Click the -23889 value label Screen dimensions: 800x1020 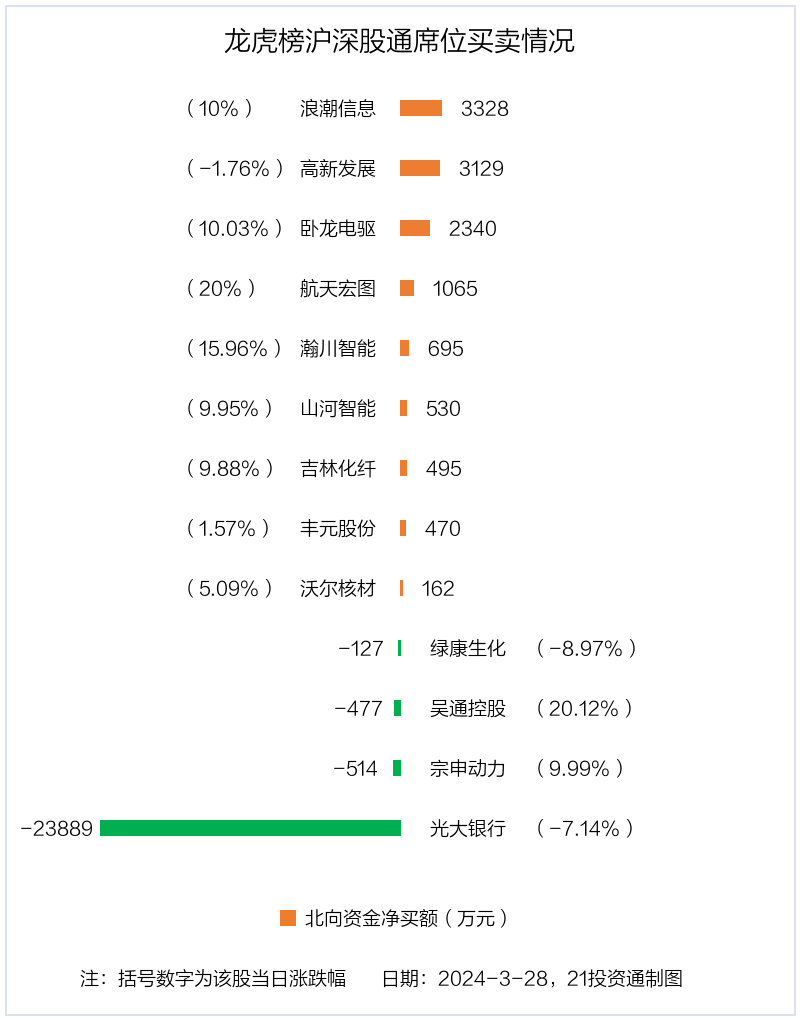click(x=57, y=829)
